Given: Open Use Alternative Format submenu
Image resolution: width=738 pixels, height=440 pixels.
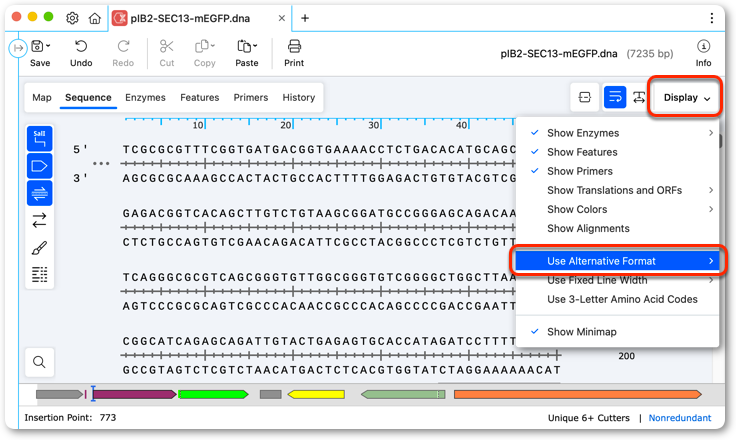Looking at the screenshot, I should click(617, 261).
